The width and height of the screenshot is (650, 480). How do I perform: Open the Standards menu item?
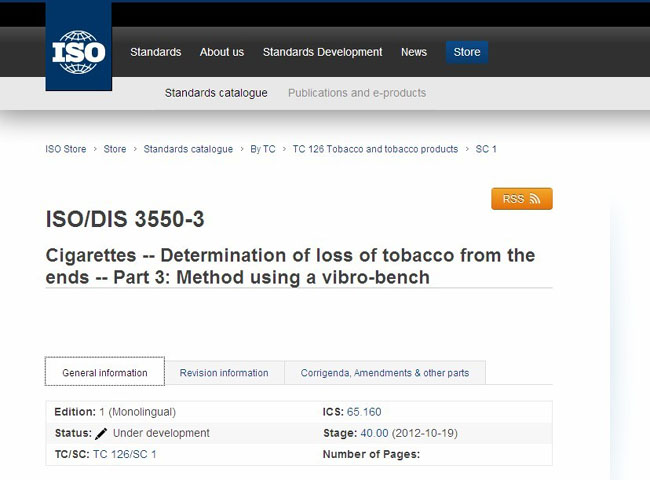155,52
